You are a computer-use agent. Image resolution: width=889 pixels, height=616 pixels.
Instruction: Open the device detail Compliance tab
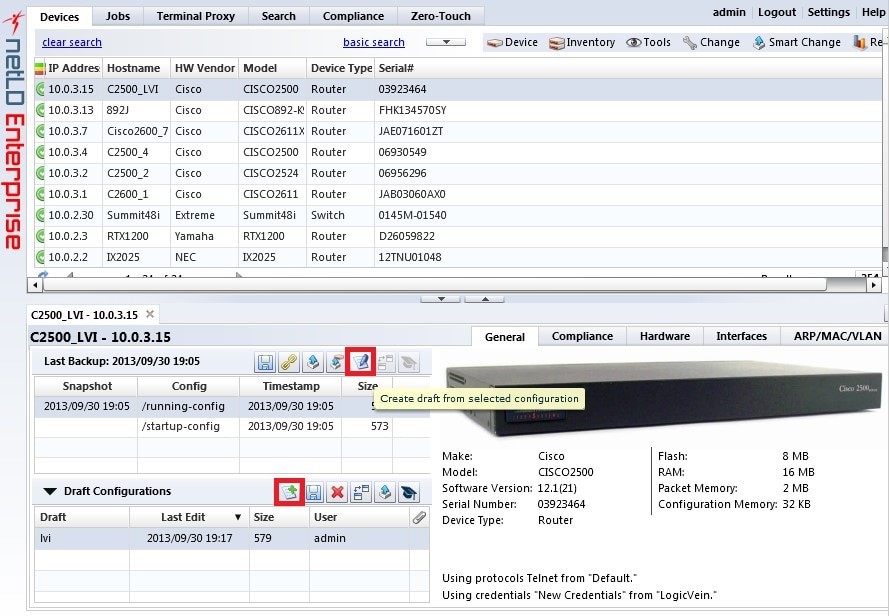[x=582, y=336]
